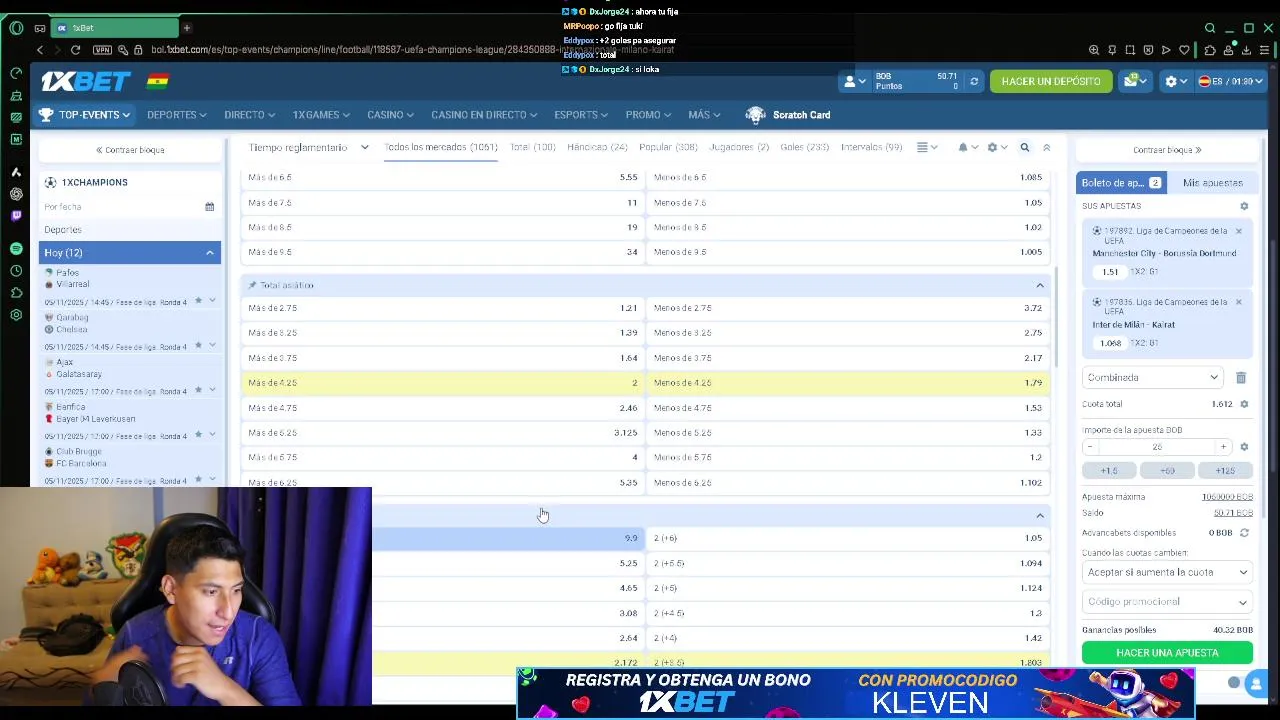
Task: Favorite the Qarabag–Chelsea match star
Action: coord(198,345)
